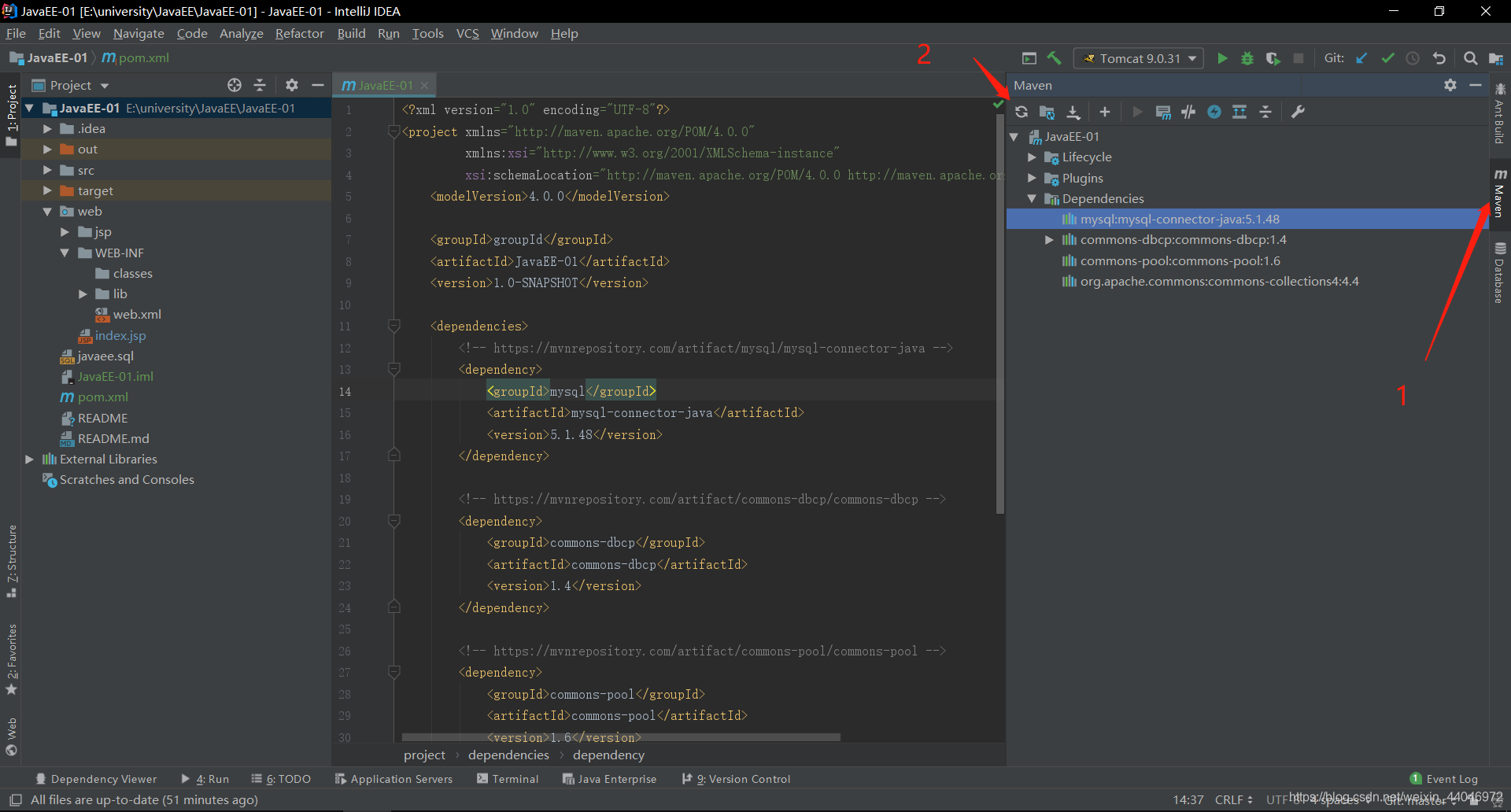Debug Tomcat with bug icon
This screenshot has height=812, width=1511.
(x=1247, y=58)
